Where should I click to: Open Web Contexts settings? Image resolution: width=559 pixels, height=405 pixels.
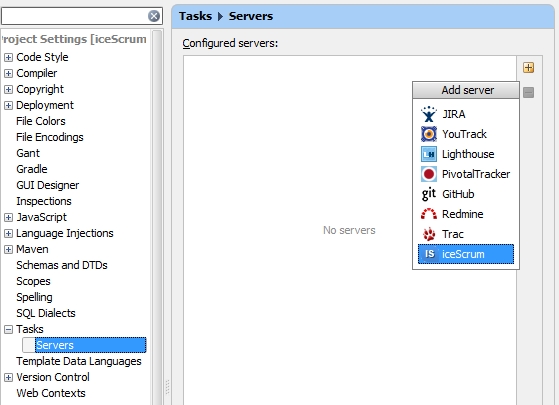point(51,393)
